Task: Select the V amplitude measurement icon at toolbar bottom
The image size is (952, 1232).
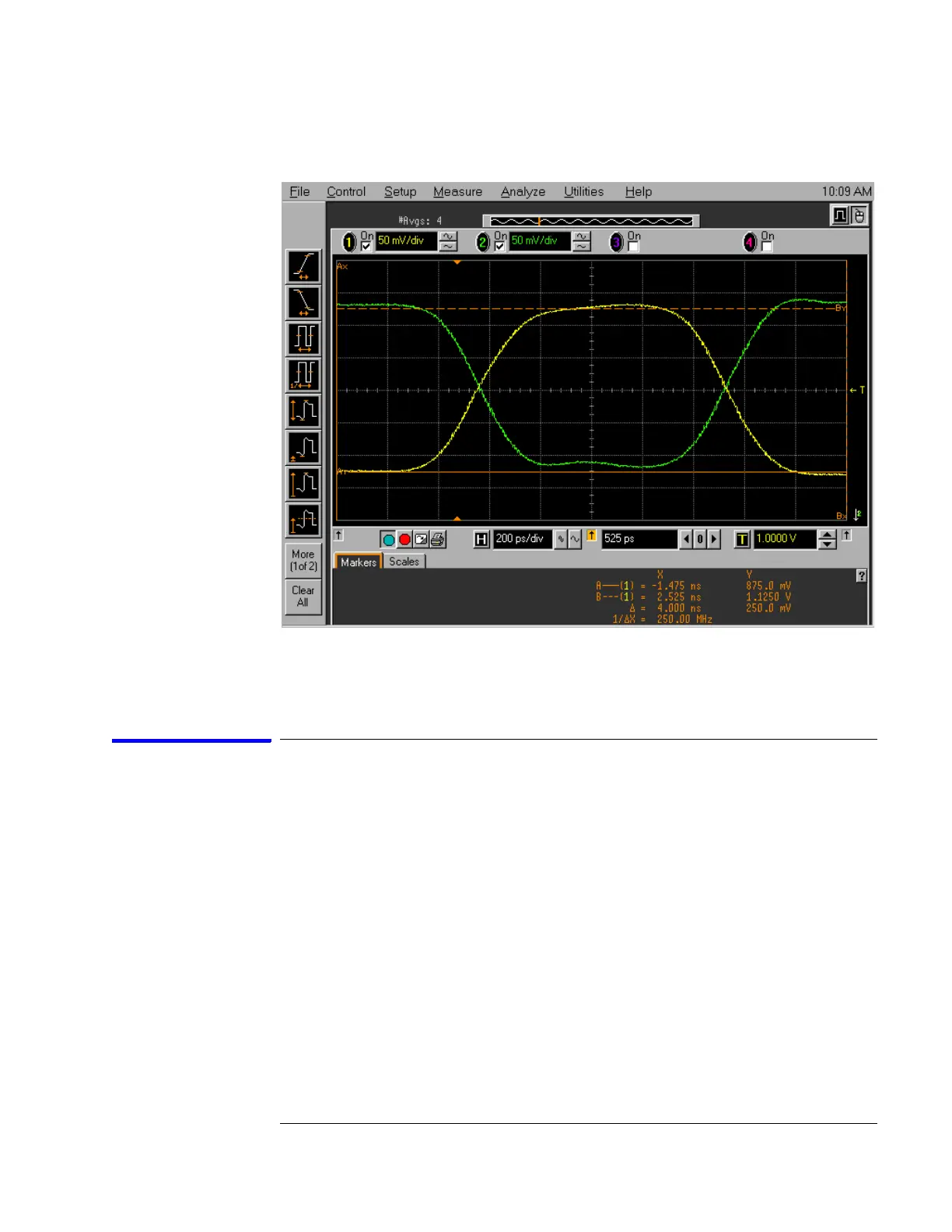Action: pos(303,520)
